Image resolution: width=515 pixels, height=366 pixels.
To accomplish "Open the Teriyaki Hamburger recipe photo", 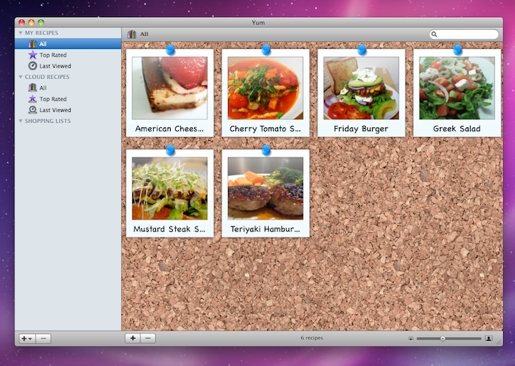I will click(x=265, y=188).
